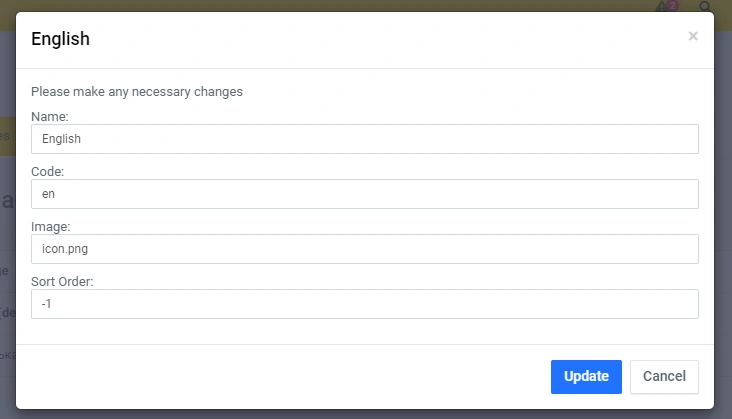The image size is (732, 419).
Task: Click the Sort Order input field
Action: [364, 304]
